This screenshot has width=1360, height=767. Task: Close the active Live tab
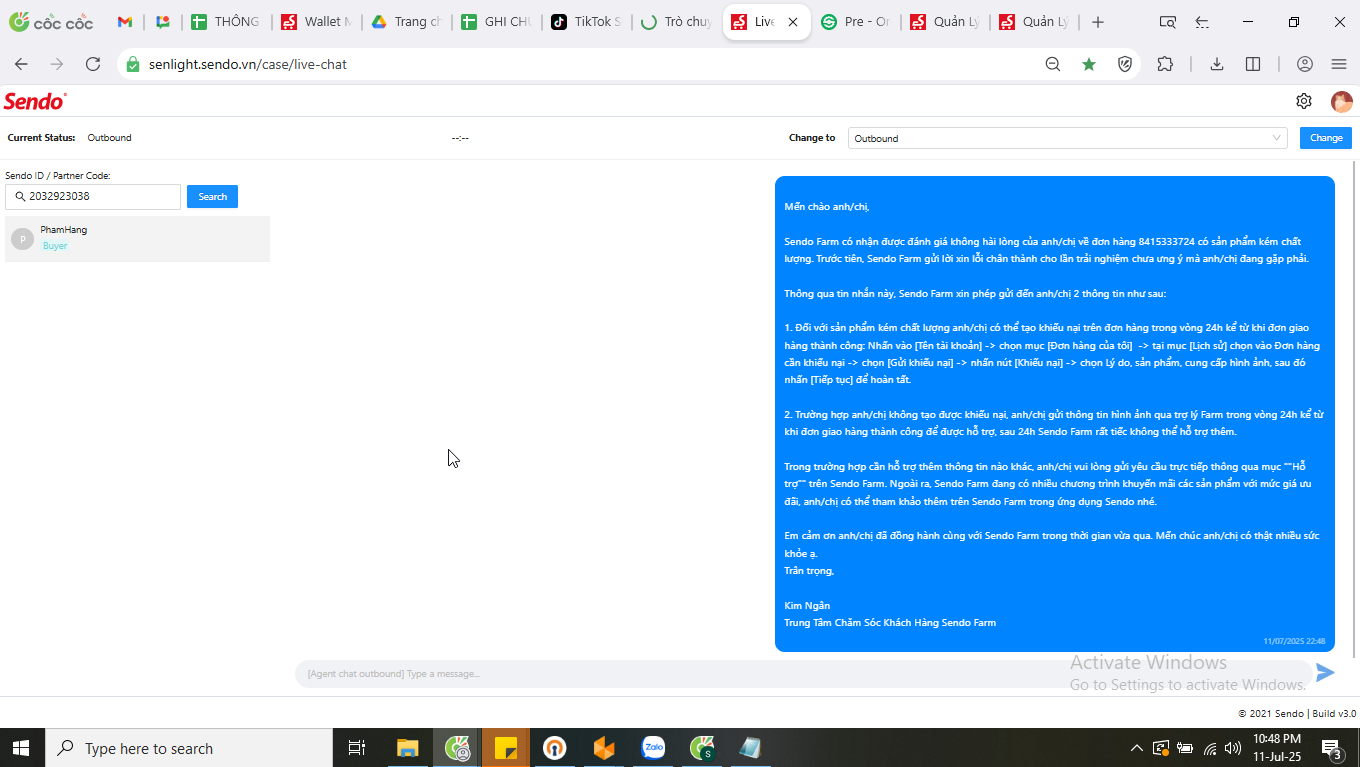click(x=793, y=22)
